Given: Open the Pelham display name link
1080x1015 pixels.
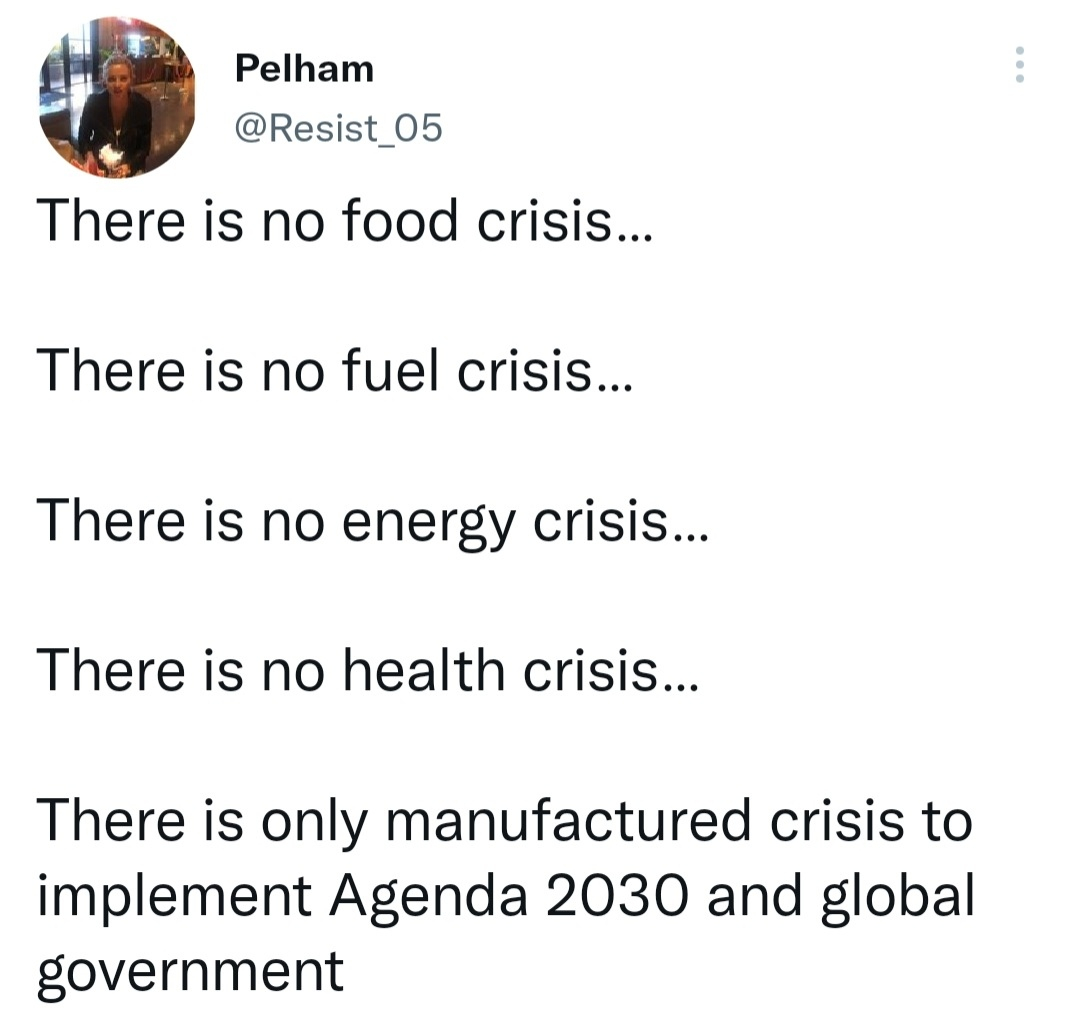Looking at the screenshot, I should click(304, 69).
